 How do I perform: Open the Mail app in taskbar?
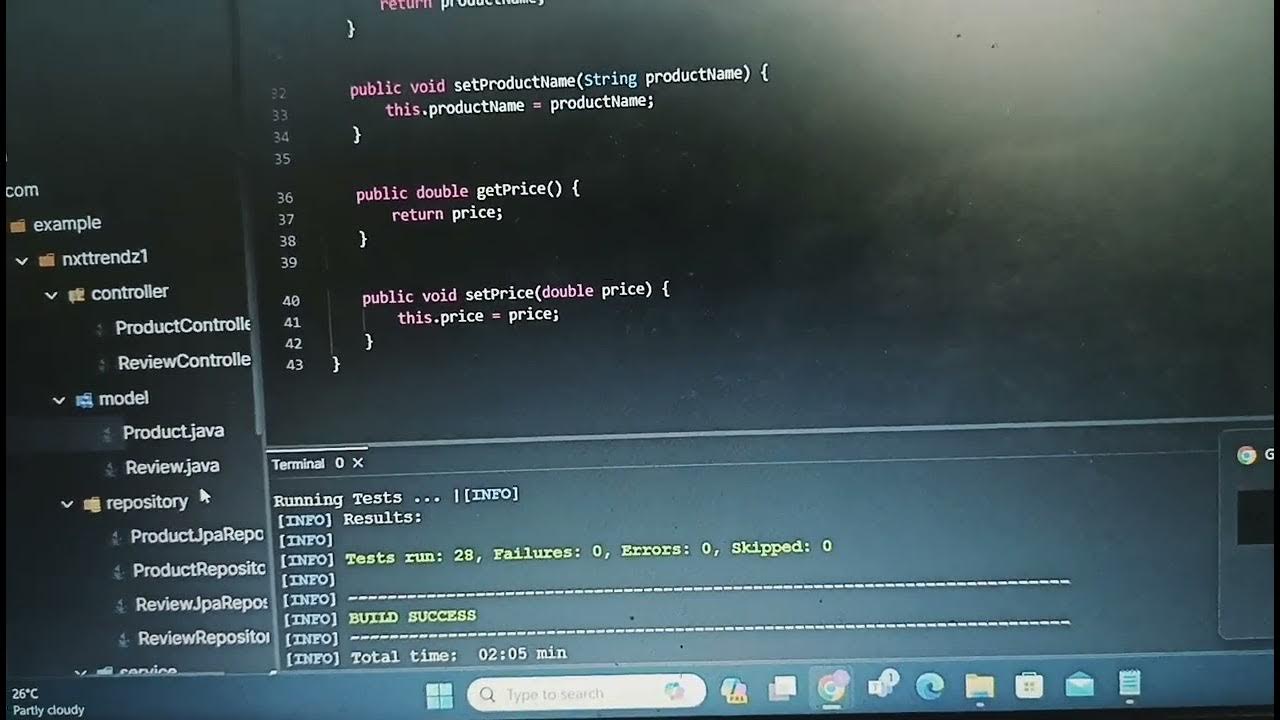click(1079, 685)
